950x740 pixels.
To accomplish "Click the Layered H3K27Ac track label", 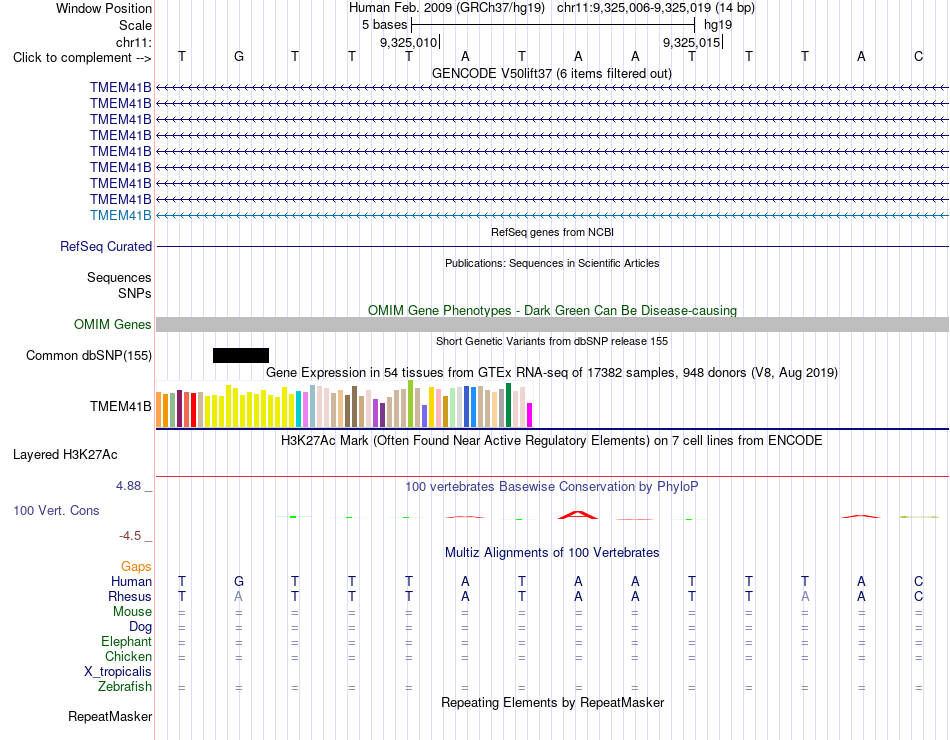I will (x=65, y=455).
